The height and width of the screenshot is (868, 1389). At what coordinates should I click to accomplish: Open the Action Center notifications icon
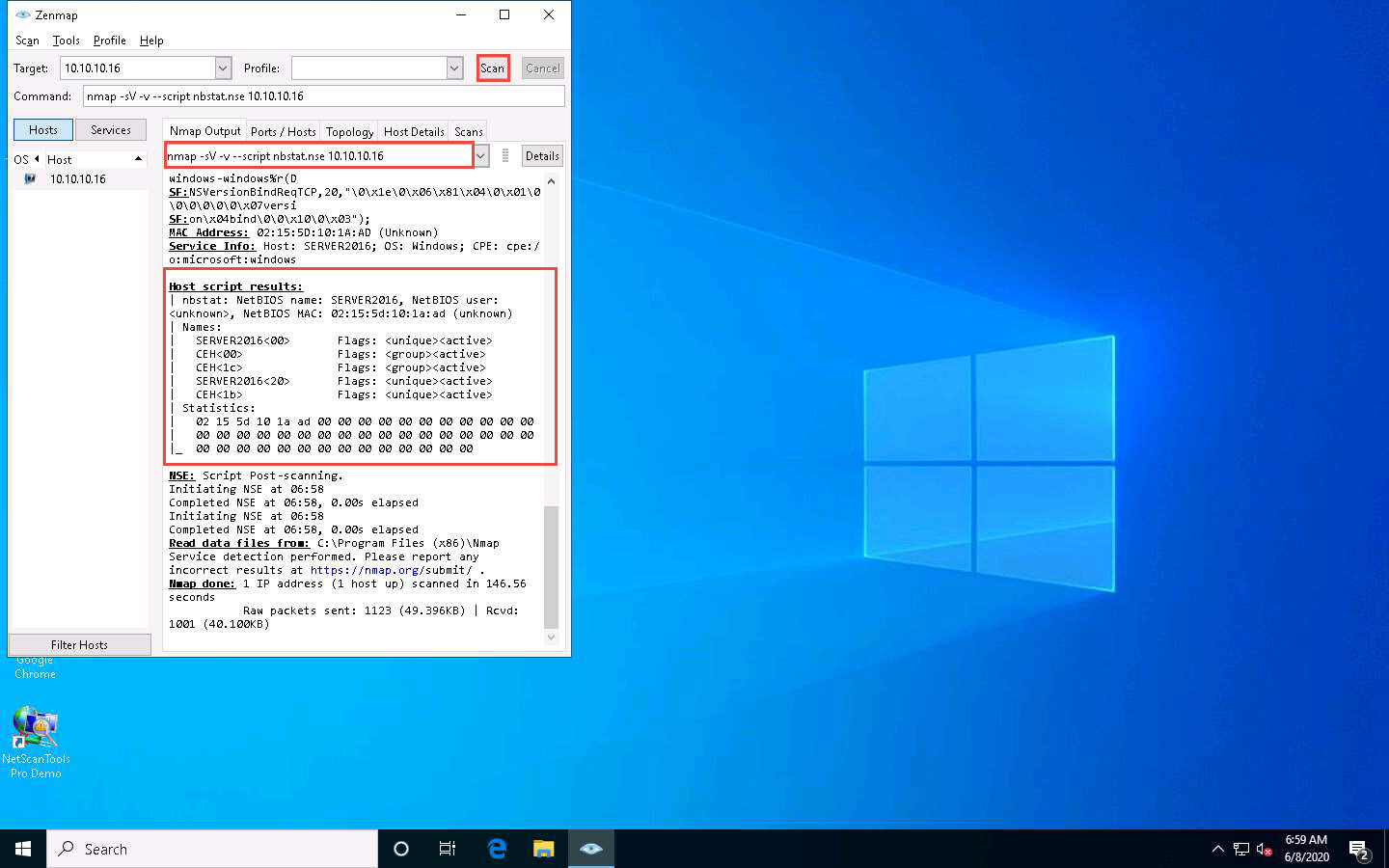tap(1359, 850)
